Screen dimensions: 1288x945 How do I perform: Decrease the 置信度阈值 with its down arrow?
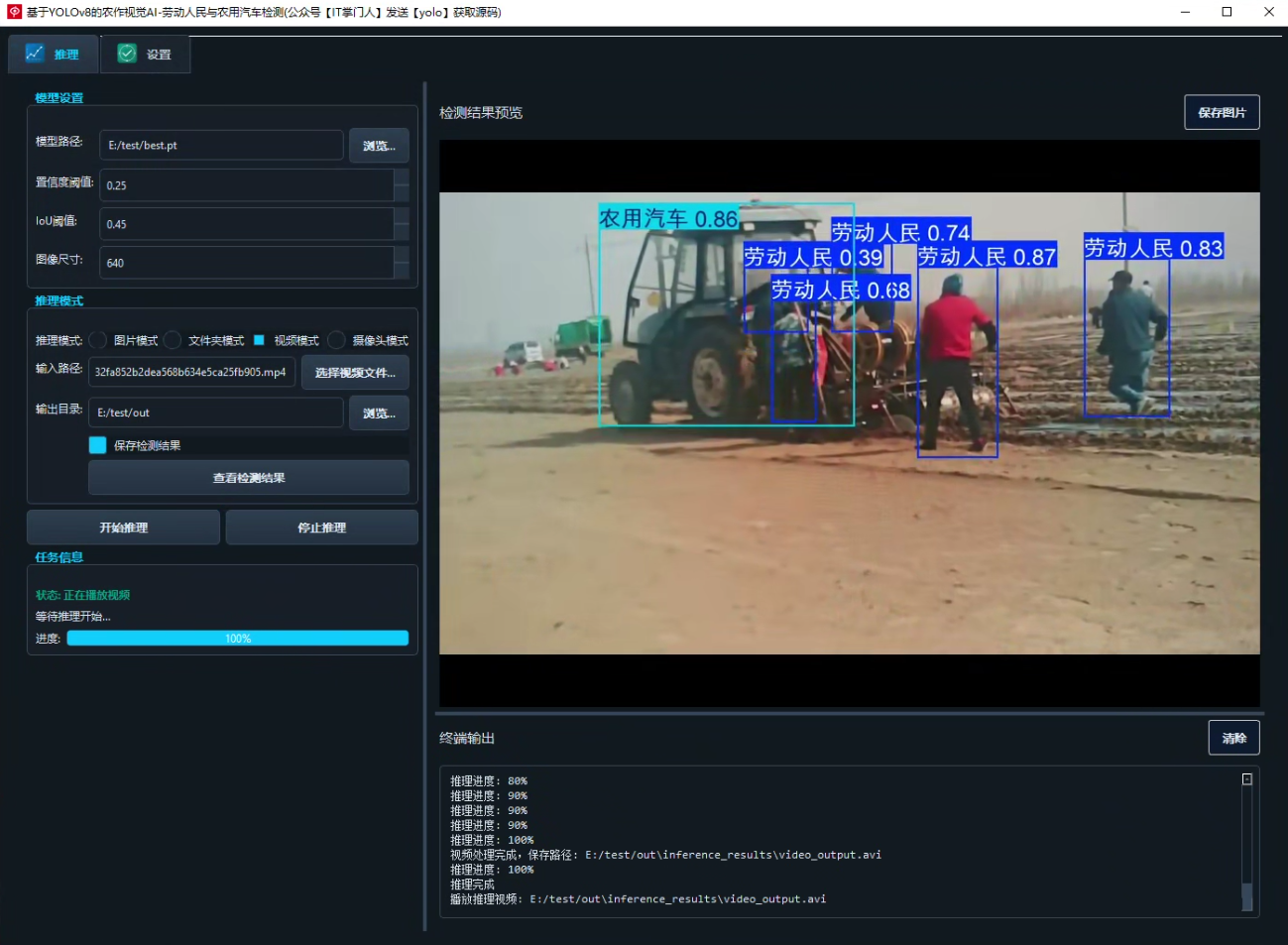click(x=402, y=192)
